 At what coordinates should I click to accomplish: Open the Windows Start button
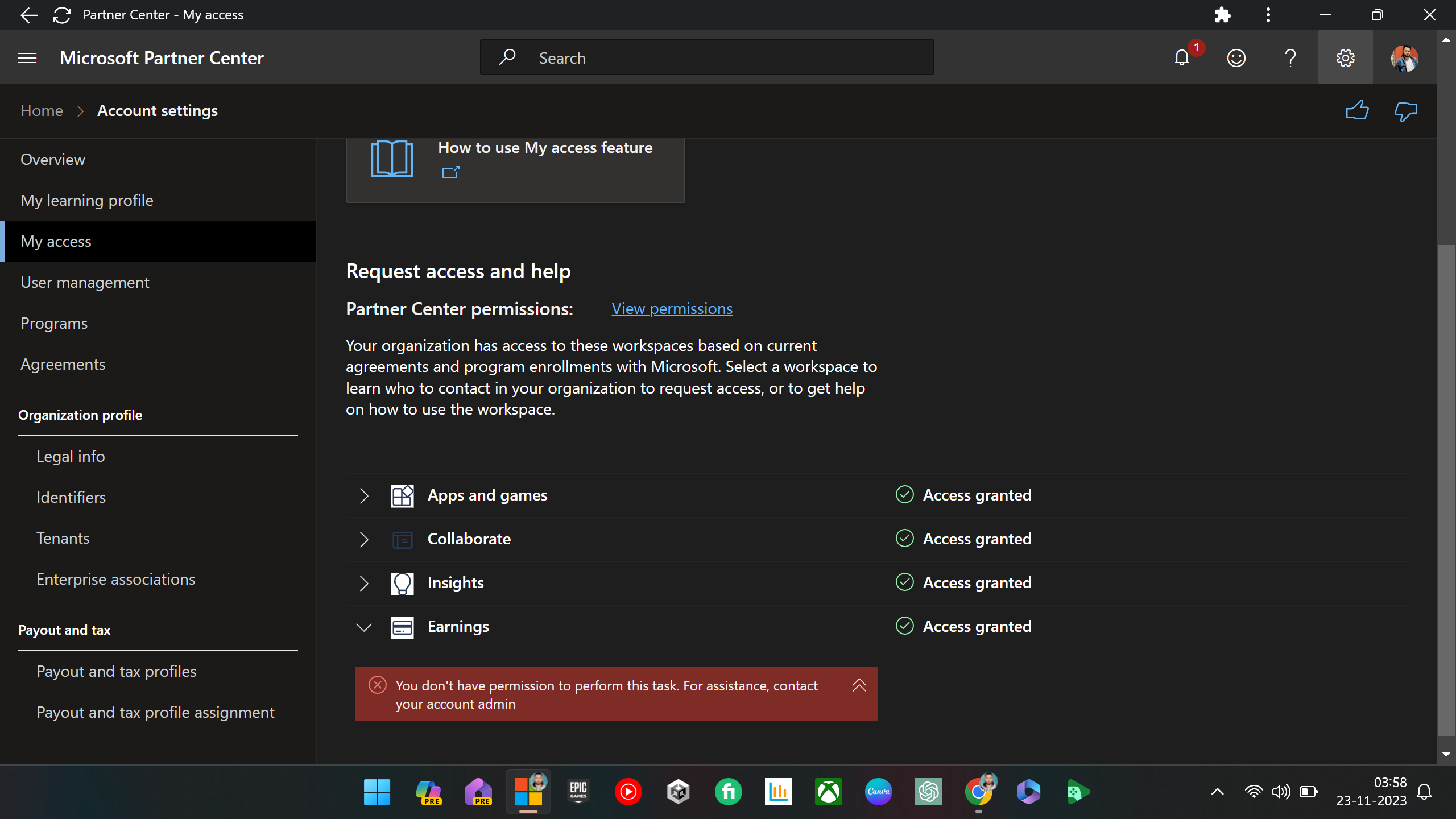(377, 792)
